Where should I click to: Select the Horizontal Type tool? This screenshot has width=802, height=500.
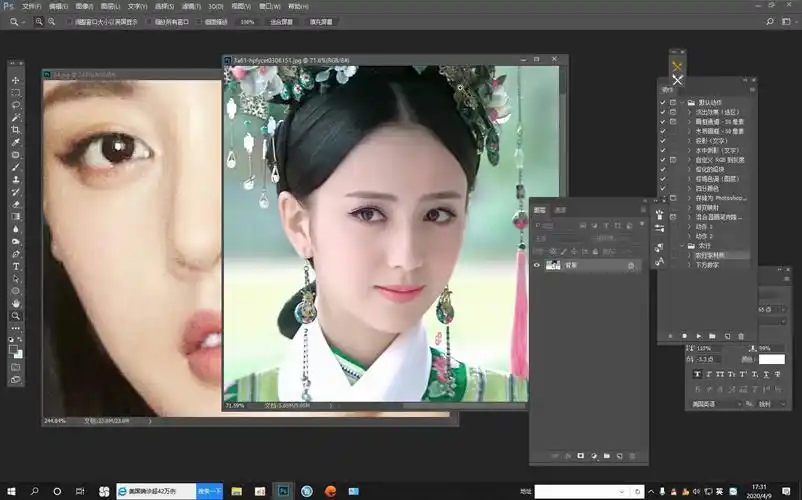(x=16, y=266)
